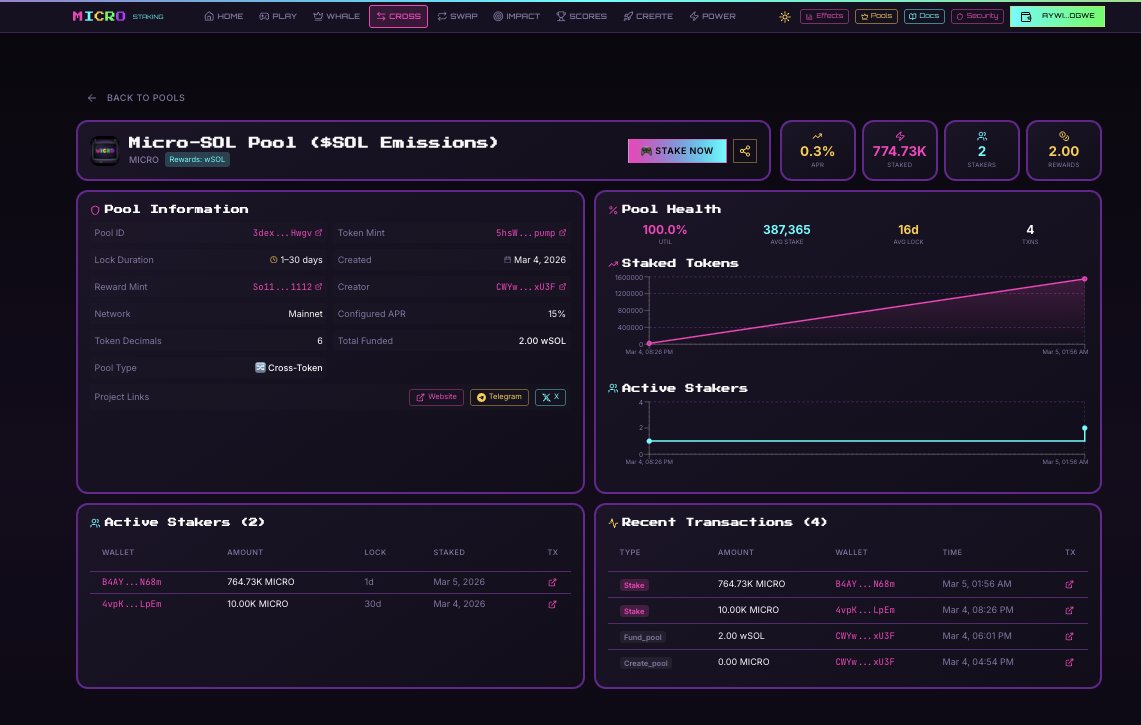Click wallet 4vpK...LpEm in Active Stakers
The height and width of the screenshot is (725, 1141).
pos(132,603)
